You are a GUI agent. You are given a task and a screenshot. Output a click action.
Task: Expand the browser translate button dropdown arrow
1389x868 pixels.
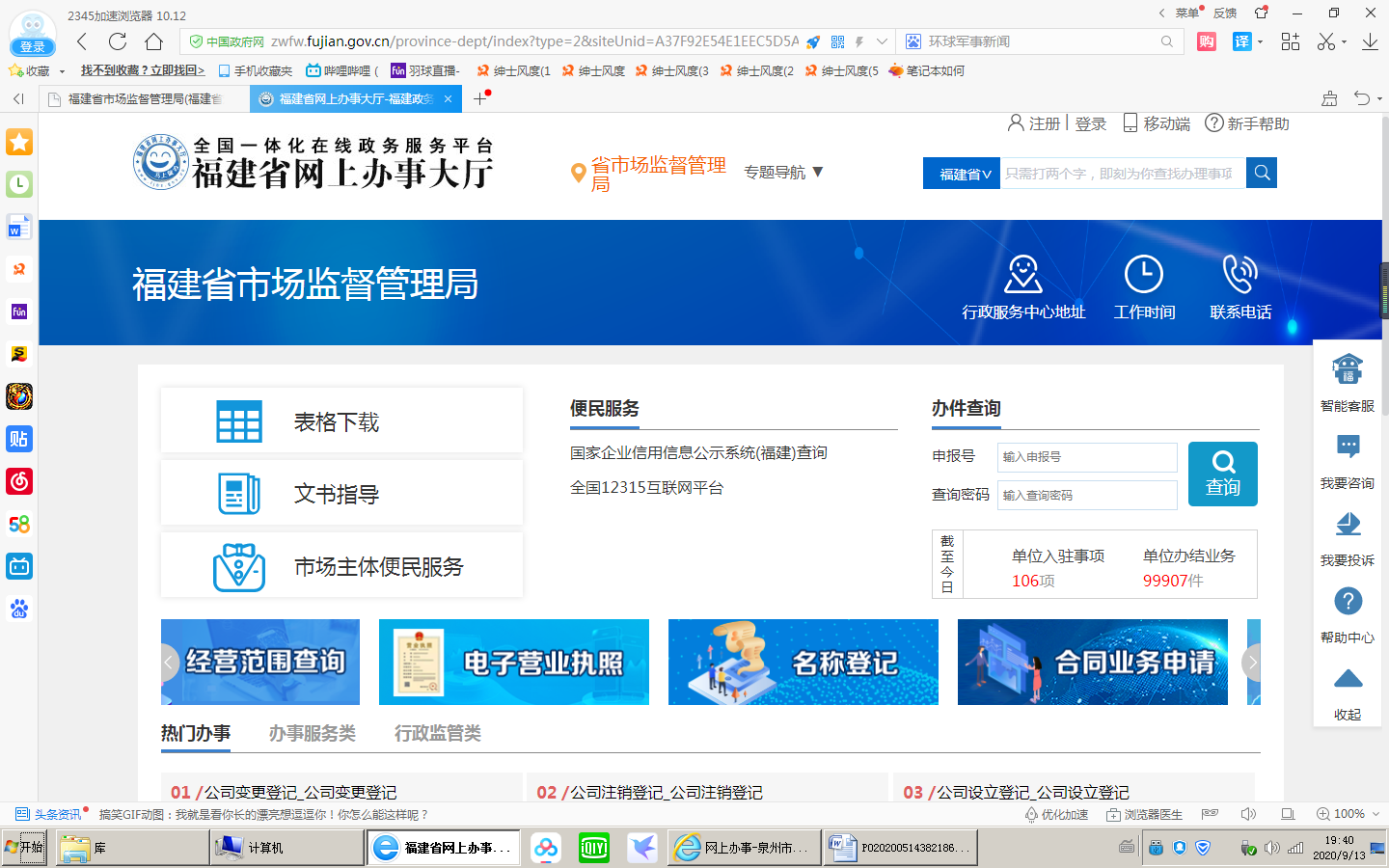tap(1261, 41)
